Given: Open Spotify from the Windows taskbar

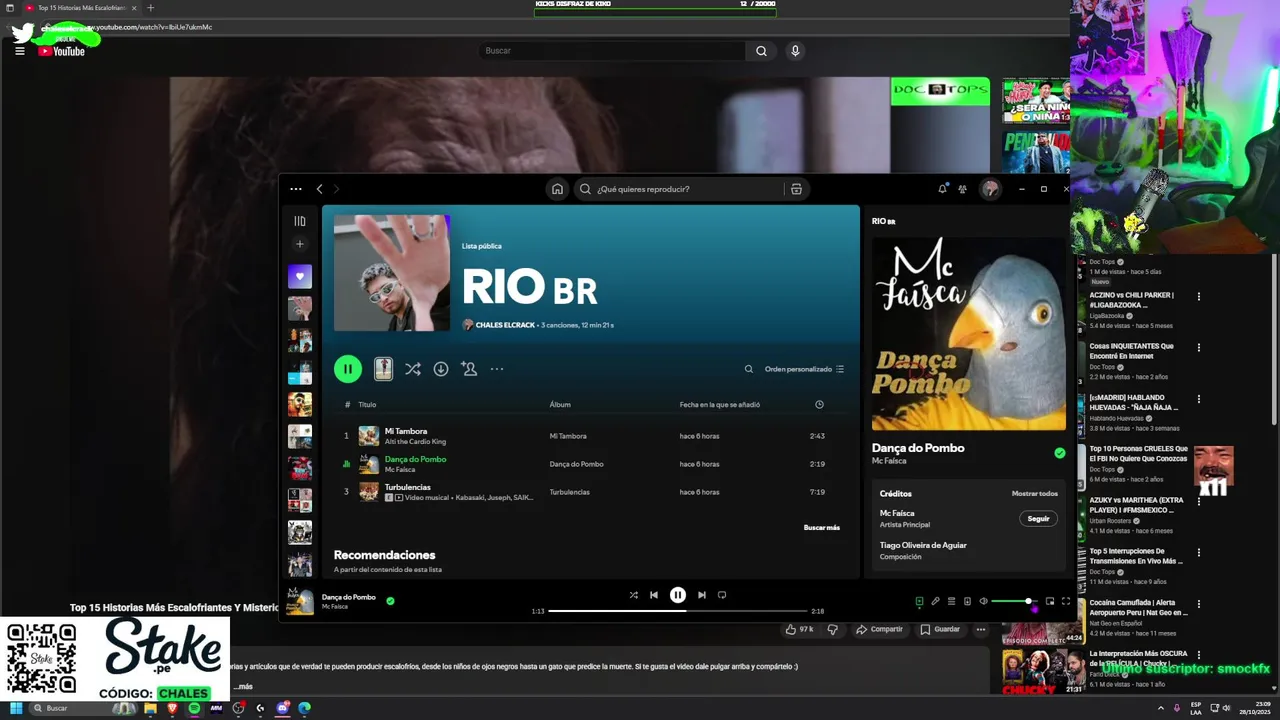Looking at the screenshot, I should (194, 708).
